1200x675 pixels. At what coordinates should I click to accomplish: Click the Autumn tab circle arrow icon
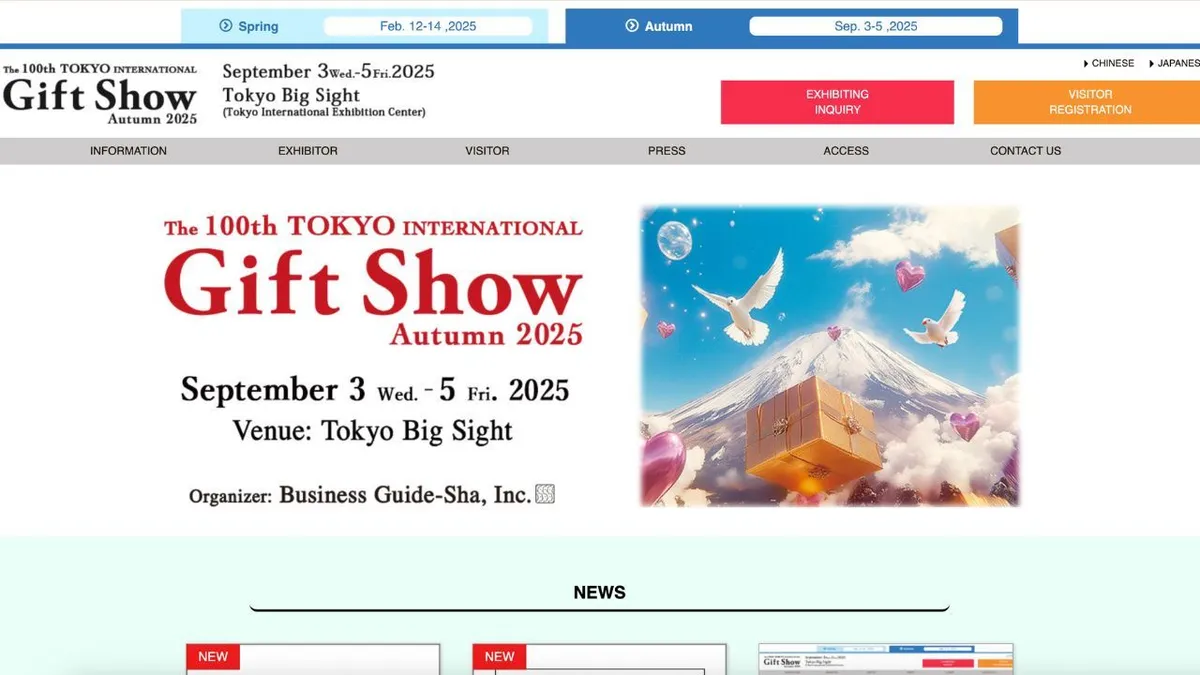[632, 26]
